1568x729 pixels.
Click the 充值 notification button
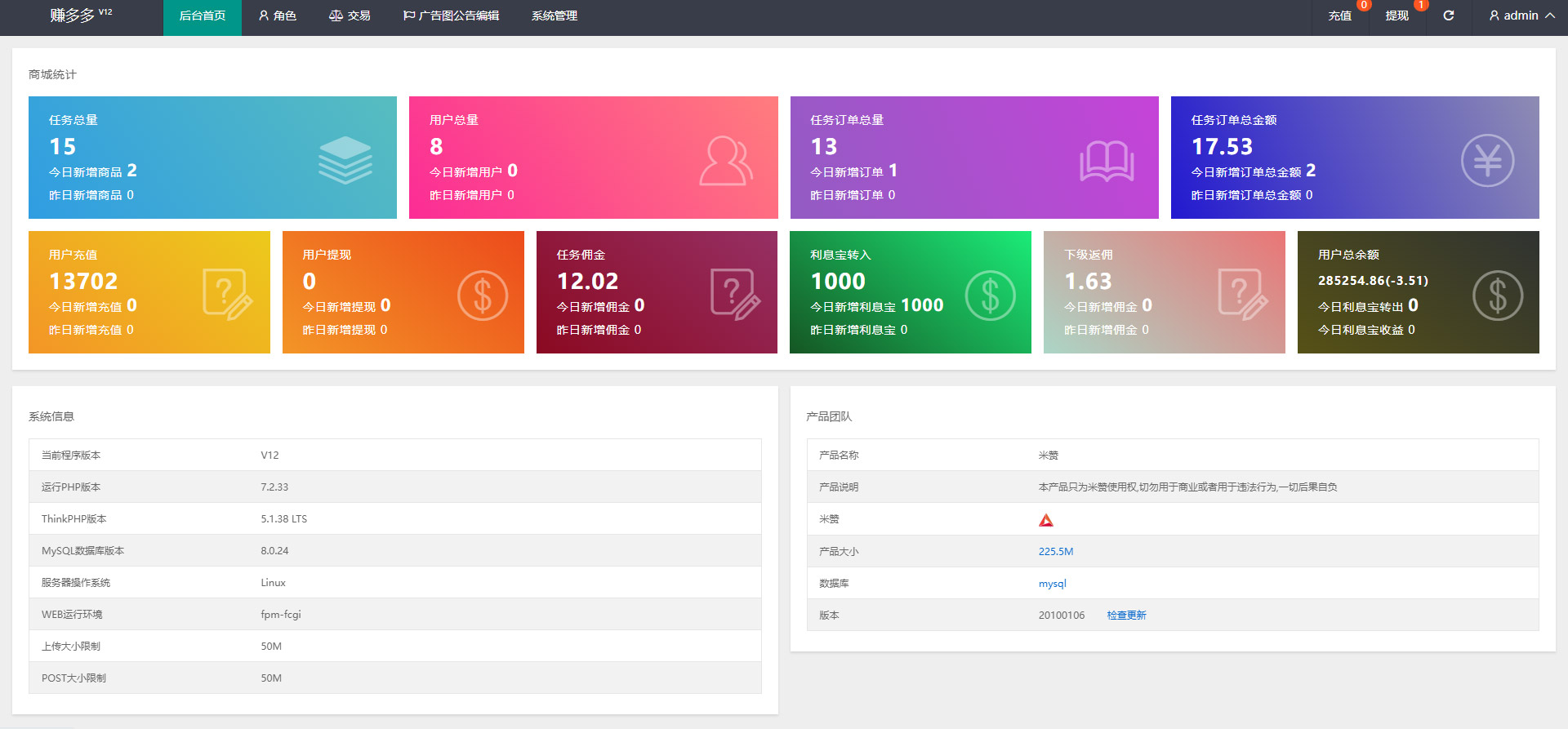[1339, 16]
